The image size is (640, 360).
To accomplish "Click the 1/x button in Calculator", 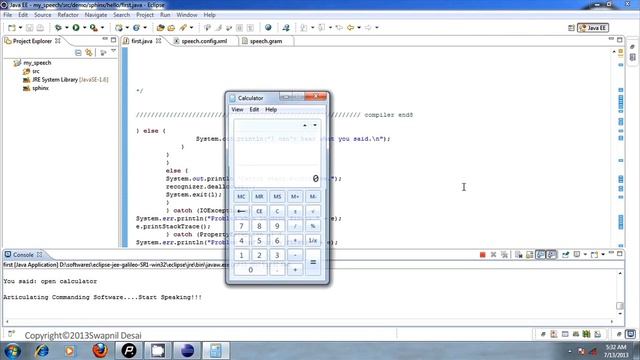I will [x=313, y=241].
